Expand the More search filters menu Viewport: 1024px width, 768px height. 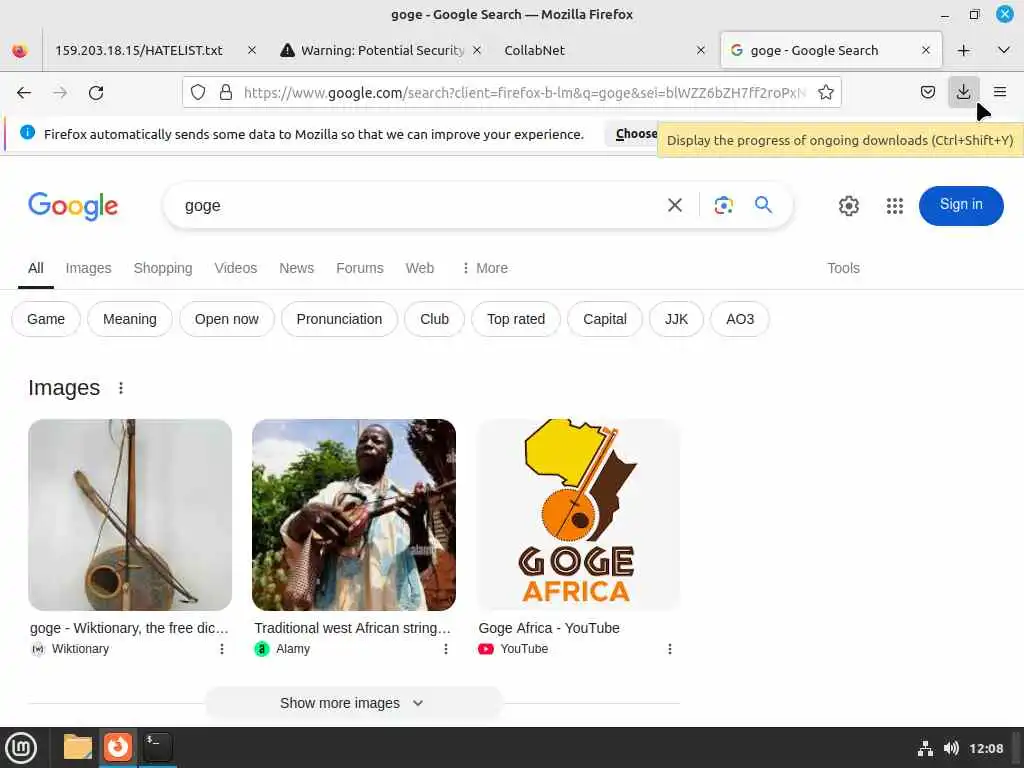pyautogui.click(x=485, y=268)
